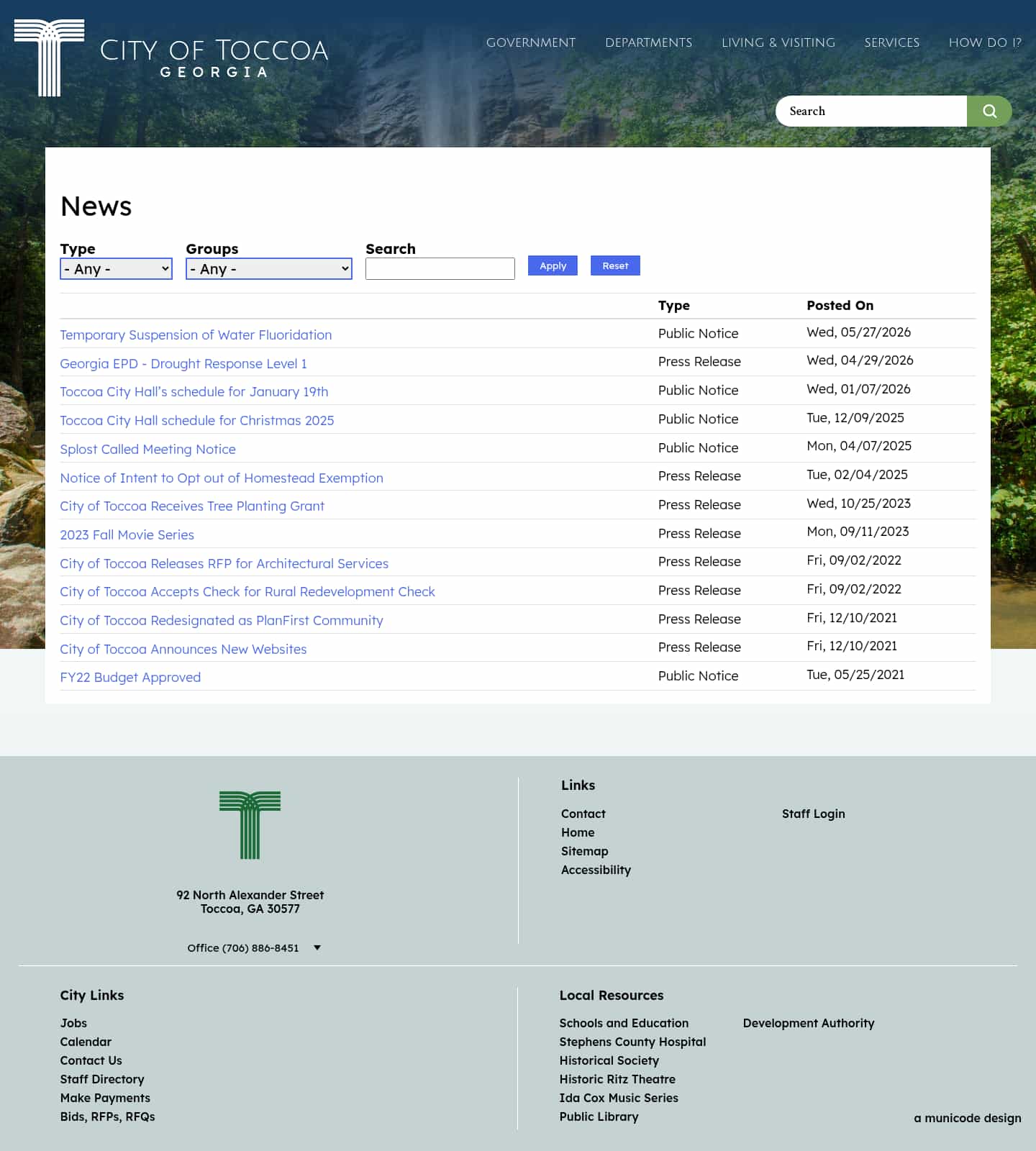Open Stephens County Hospital link

click(x=632, y=1042)
